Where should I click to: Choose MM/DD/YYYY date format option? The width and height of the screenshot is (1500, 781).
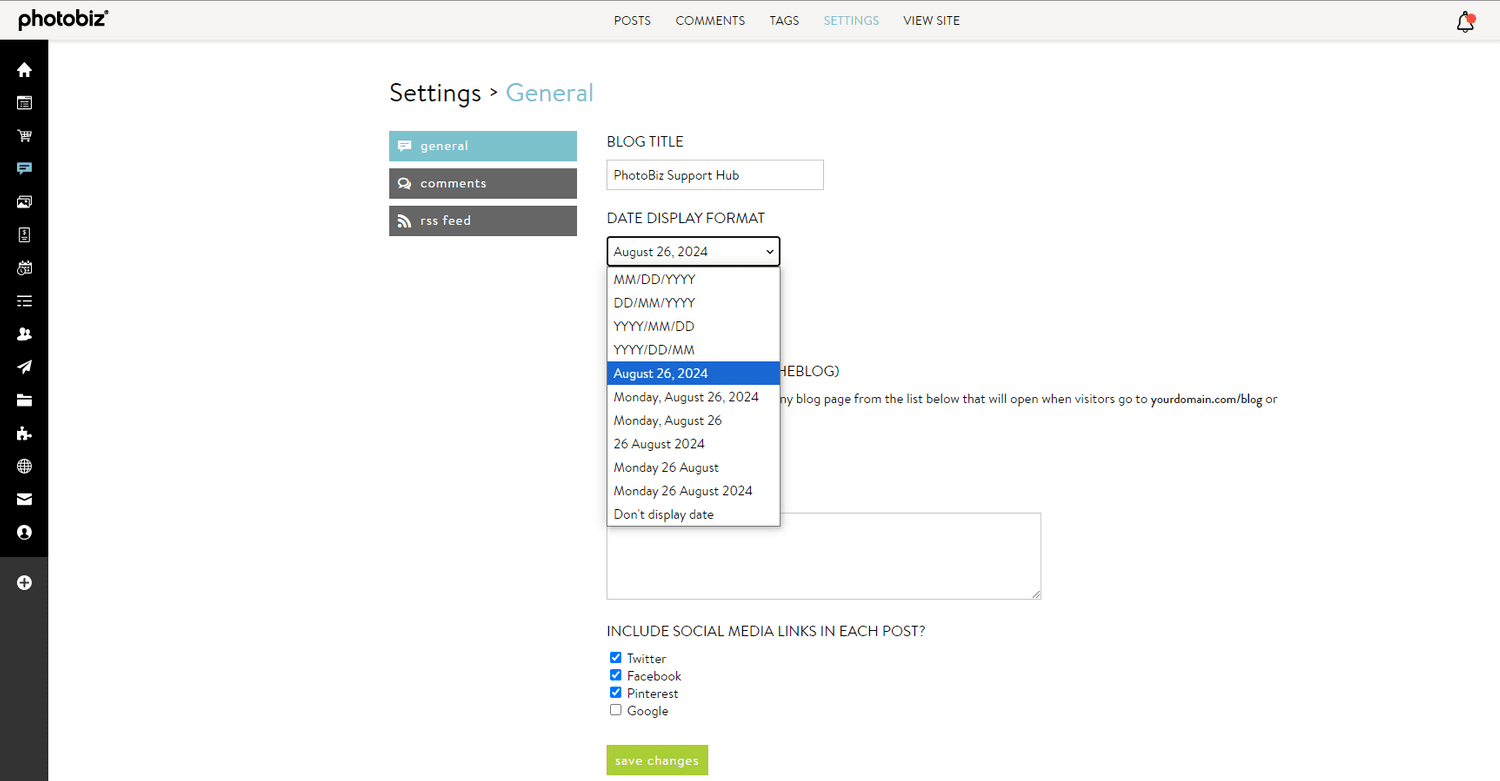pos(693,279)
